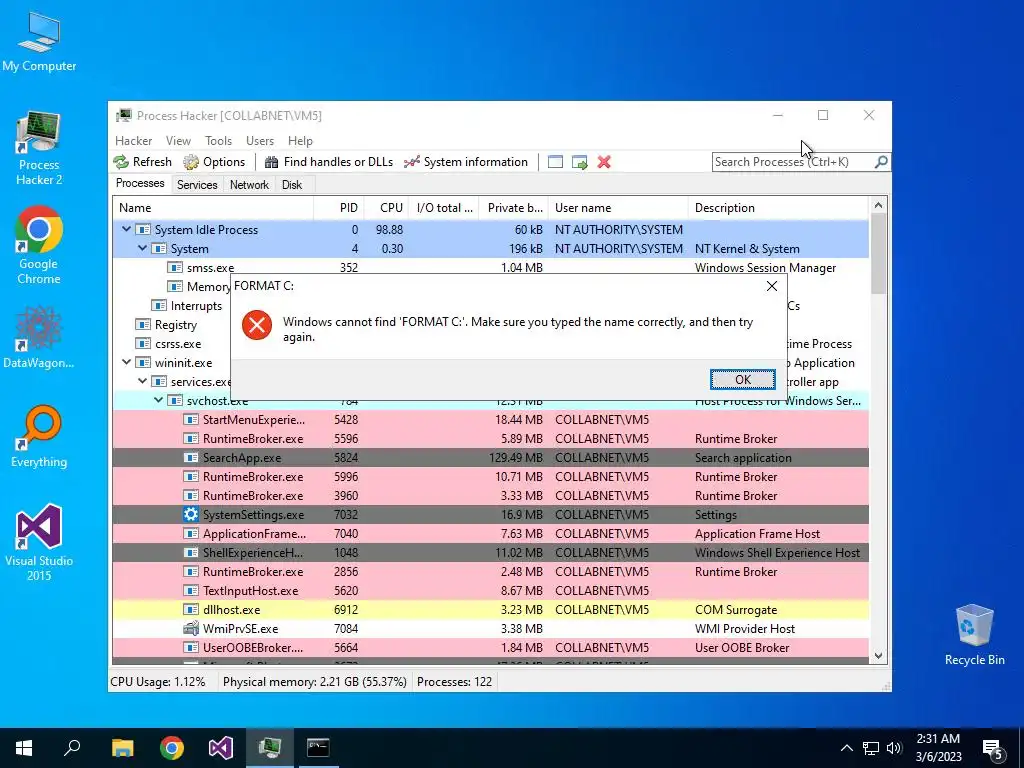Open the Users menu
Image resolution: width=1024 pixels, height=768 pixels.
coord(260,141)
